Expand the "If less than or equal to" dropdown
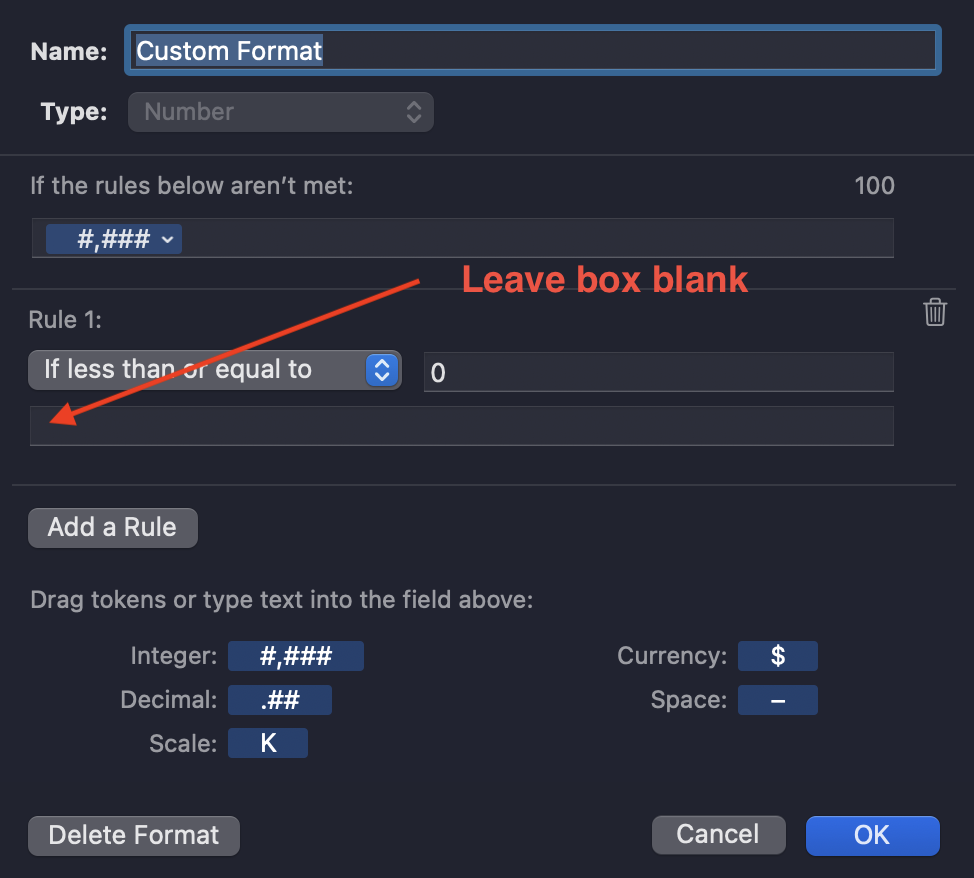The width and height of the screenshot is (974, 878). click(x=214, y=370)
